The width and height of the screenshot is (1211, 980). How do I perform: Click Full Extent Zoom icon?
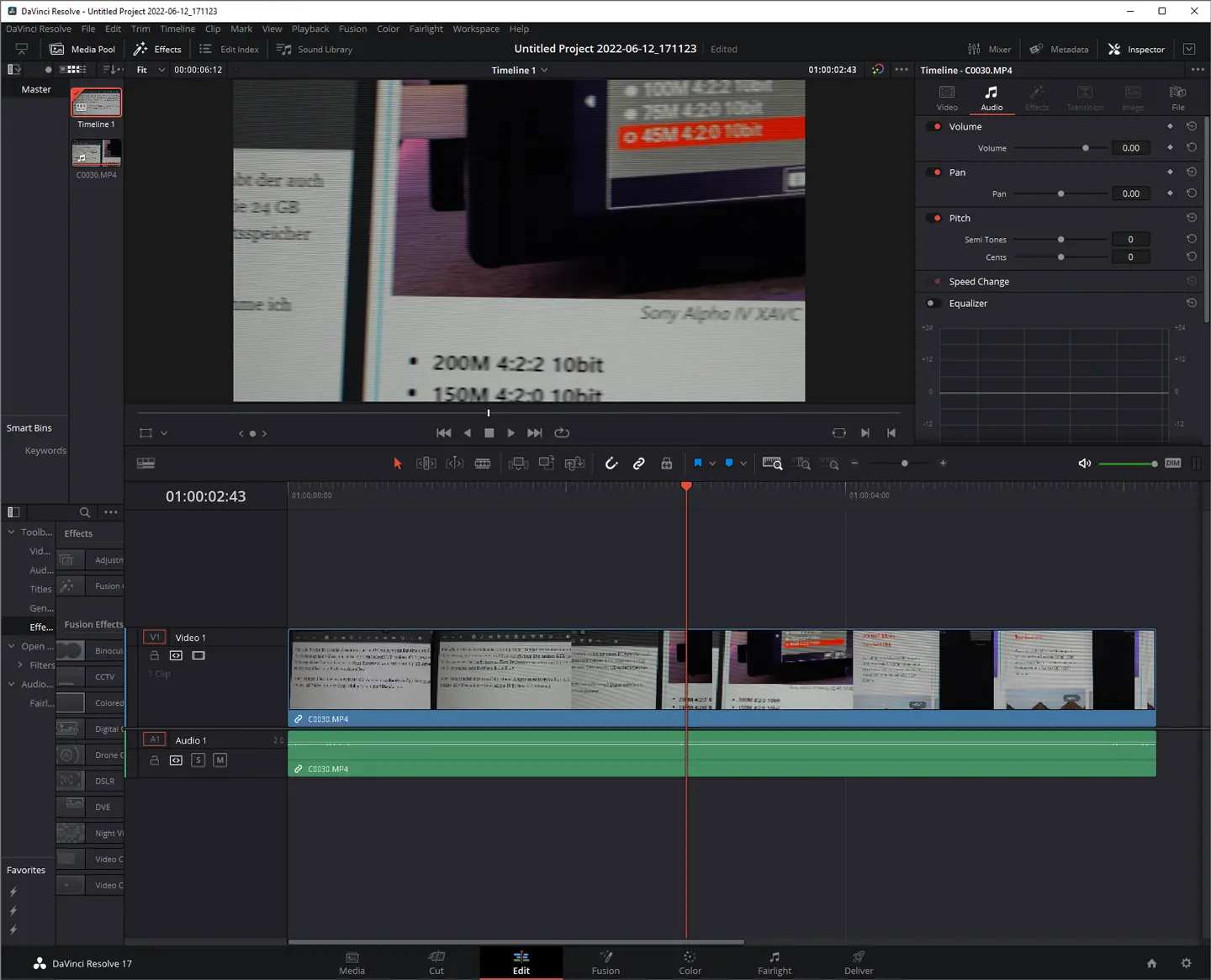(x=772, y=464)
